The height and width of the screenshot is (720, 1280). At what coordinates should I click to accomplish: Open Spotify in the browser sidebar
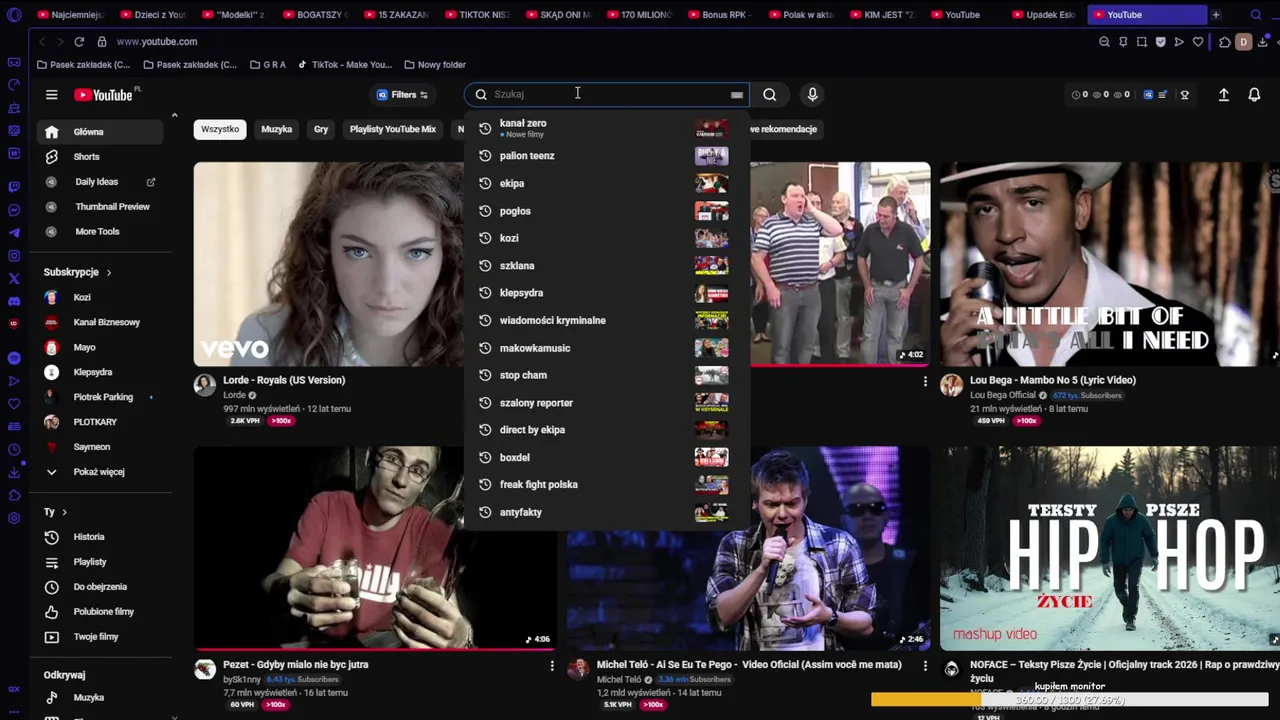pos(14,358)
